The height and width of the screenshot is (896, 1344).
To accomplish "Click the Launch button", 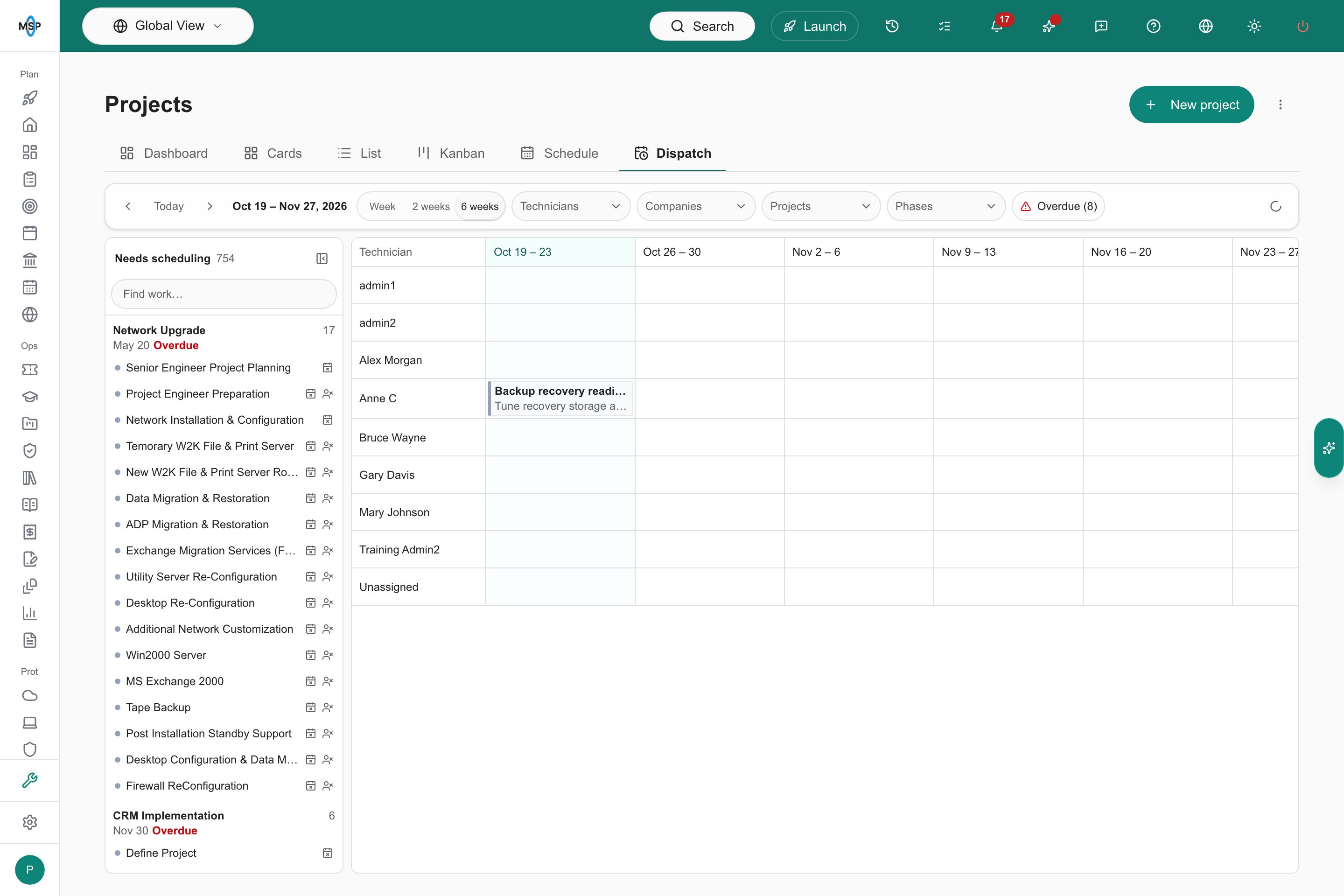I will tap(814, 26).
